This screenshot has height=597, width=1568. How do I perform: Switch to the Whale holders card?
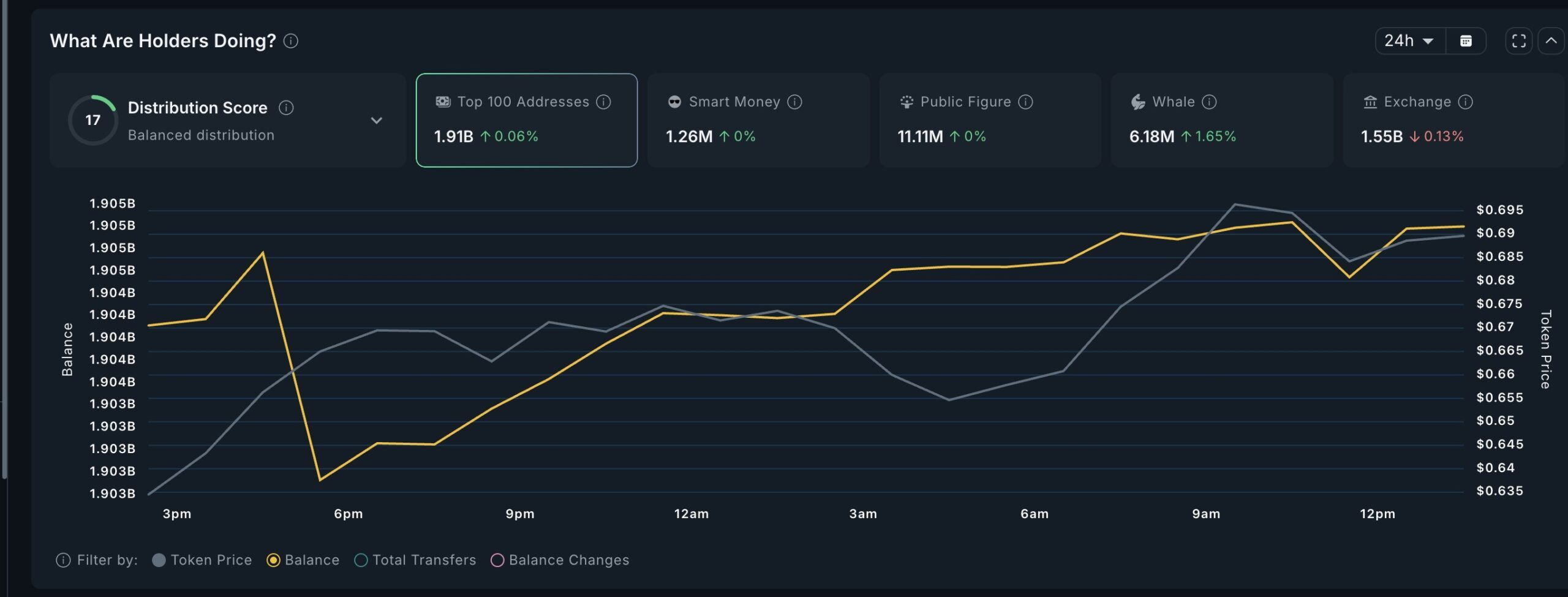(x=1222, y=120)
